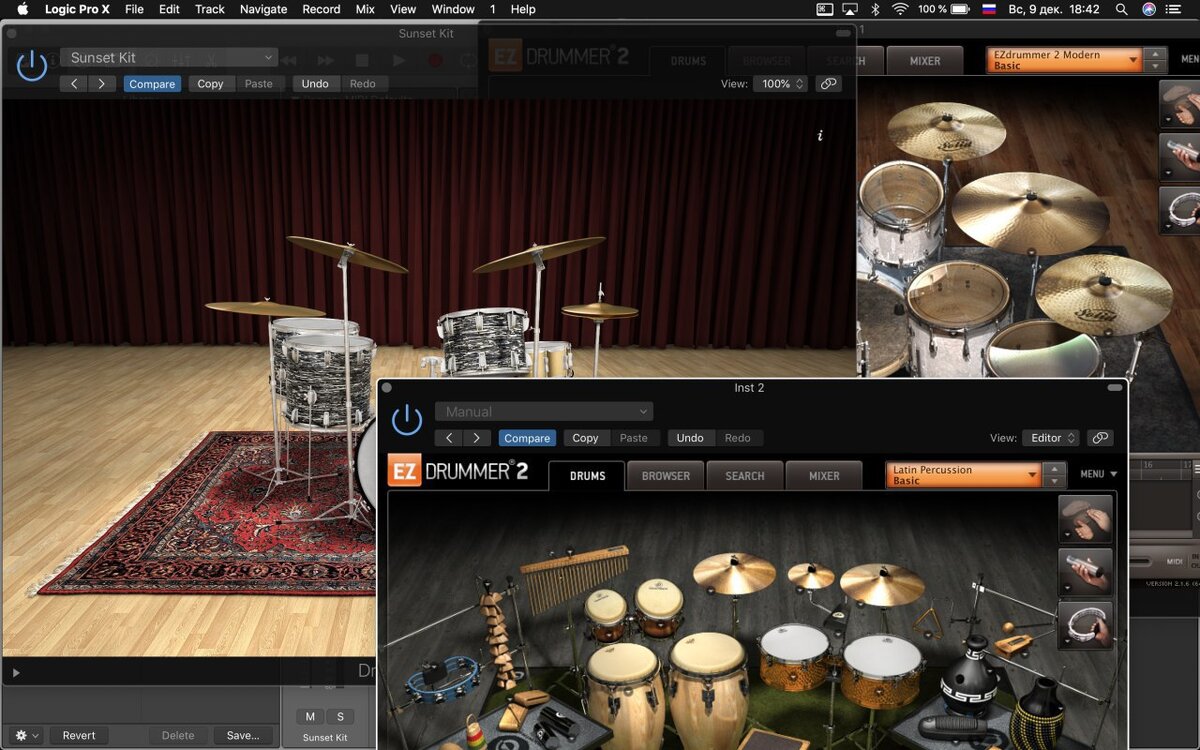Viewport: 1200px width, 750px height.
Task: Step to the following Latin Percussion kit with down arrow
Action: click(x=1054, y=481)
